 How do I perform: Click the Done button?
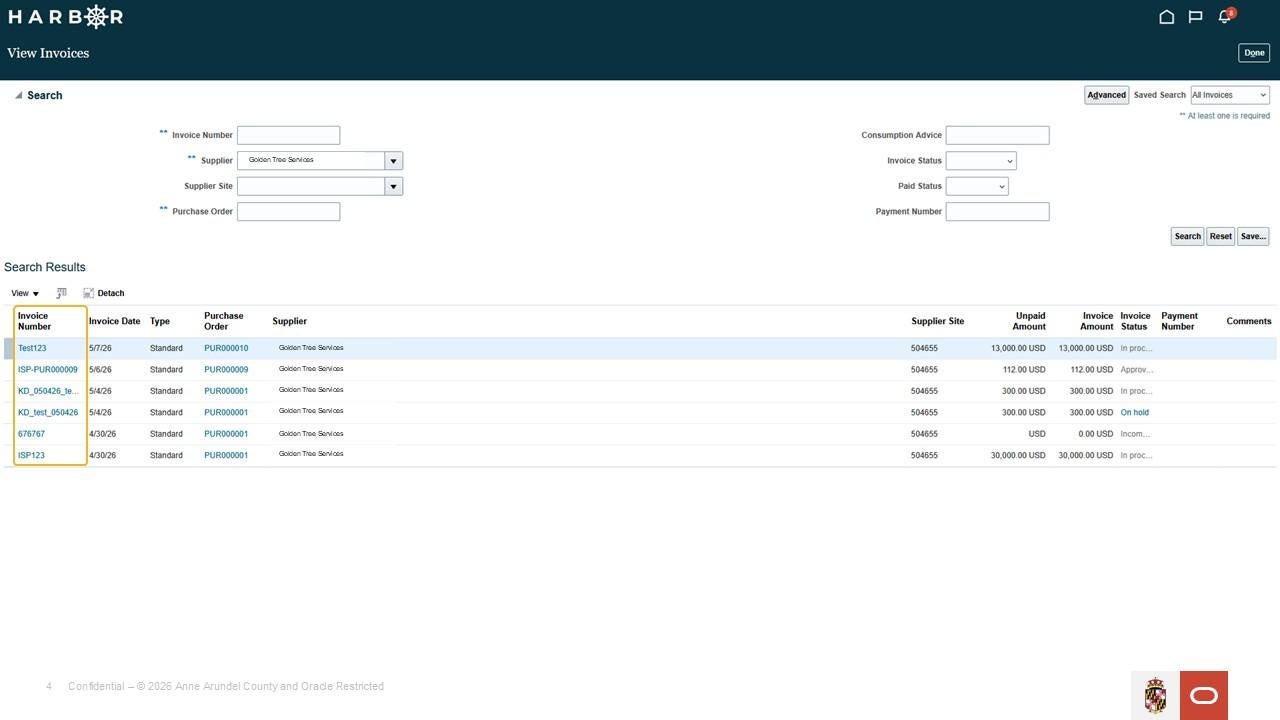click(1254, 53)
